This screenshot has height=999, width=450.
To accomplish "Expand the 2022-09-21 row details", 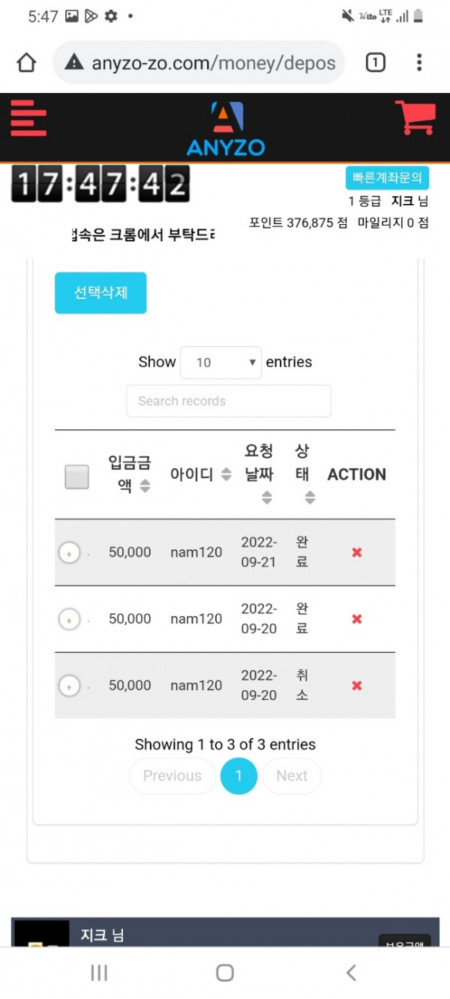I will 69,553.
